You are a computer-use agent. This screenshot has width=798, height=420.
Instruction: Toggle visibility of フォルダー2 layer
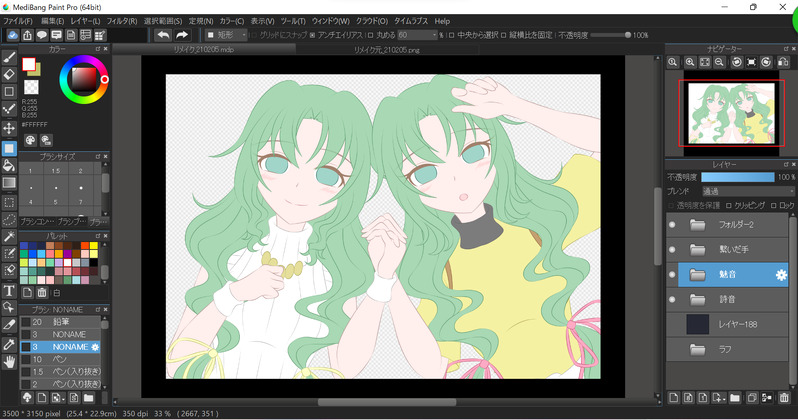click(x=672, y=225)
